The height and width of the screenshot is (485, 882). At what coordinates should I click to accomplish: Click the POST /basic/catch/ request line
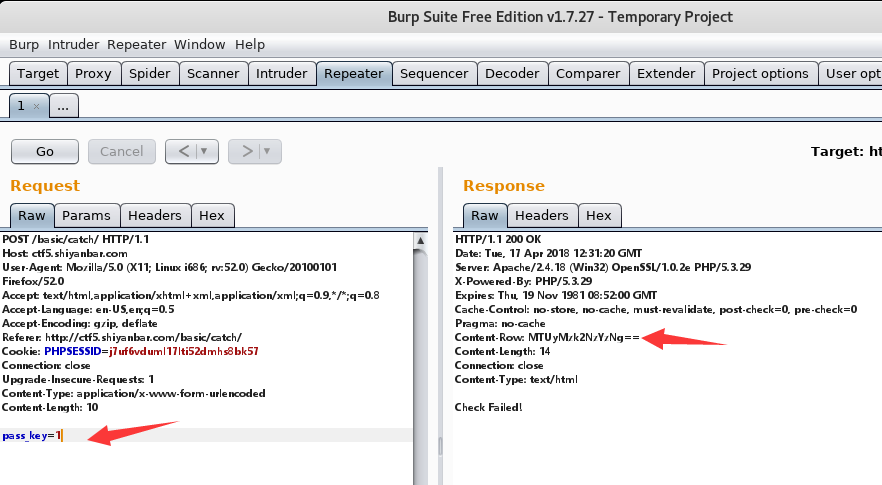tap(76, 239)
